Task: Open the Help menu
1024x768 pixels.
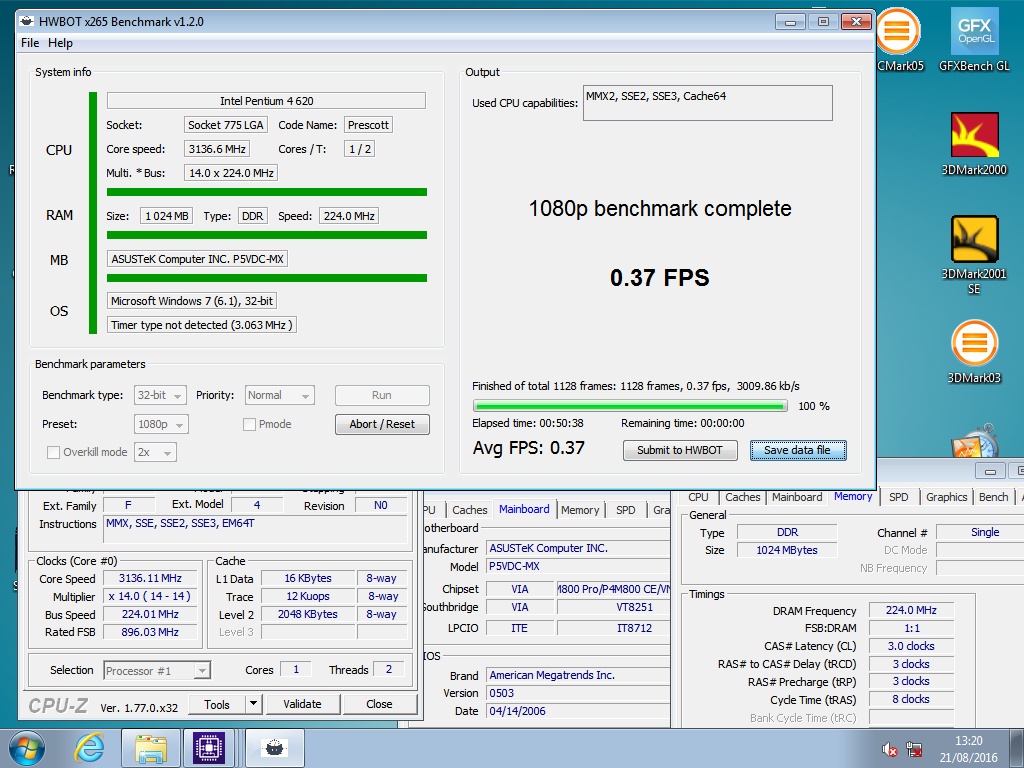Action: pos(60,43)
